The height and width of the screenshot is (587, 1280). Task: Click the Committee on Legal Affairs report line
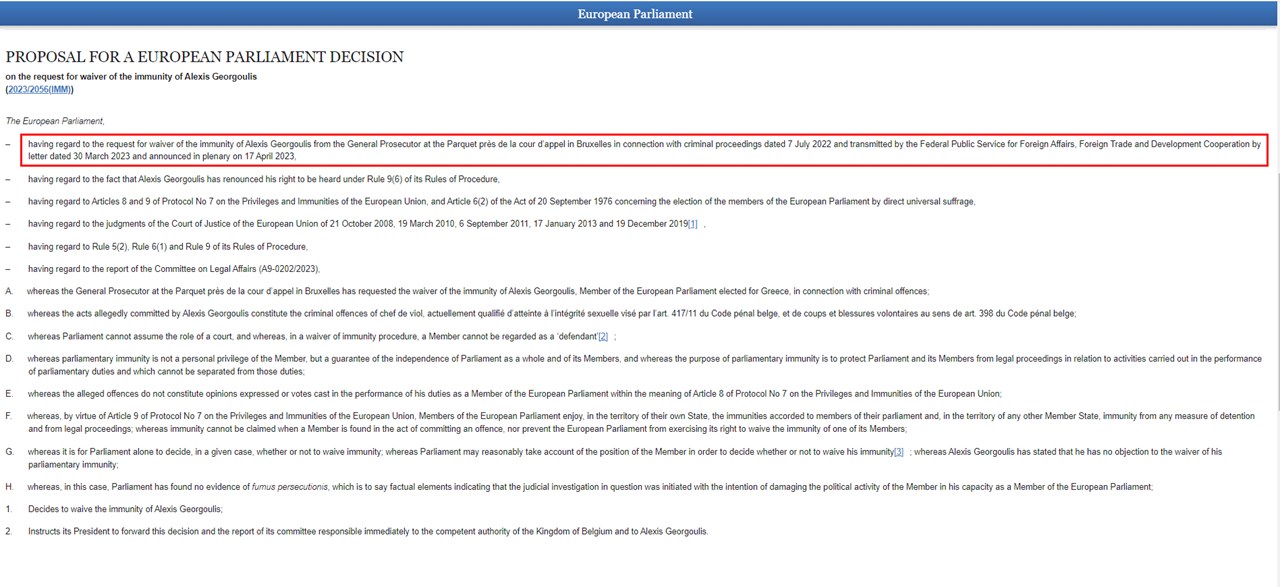pyautogui.click(x=173, y=269)
